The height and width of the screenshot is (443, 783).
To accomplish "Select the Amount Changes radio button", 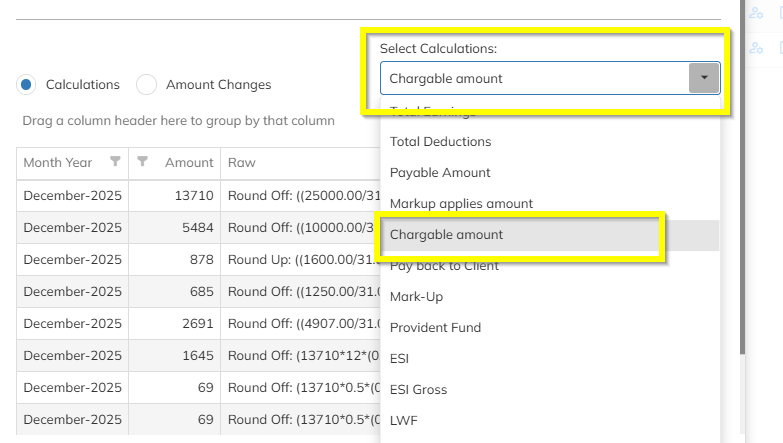I will [147, 85].
